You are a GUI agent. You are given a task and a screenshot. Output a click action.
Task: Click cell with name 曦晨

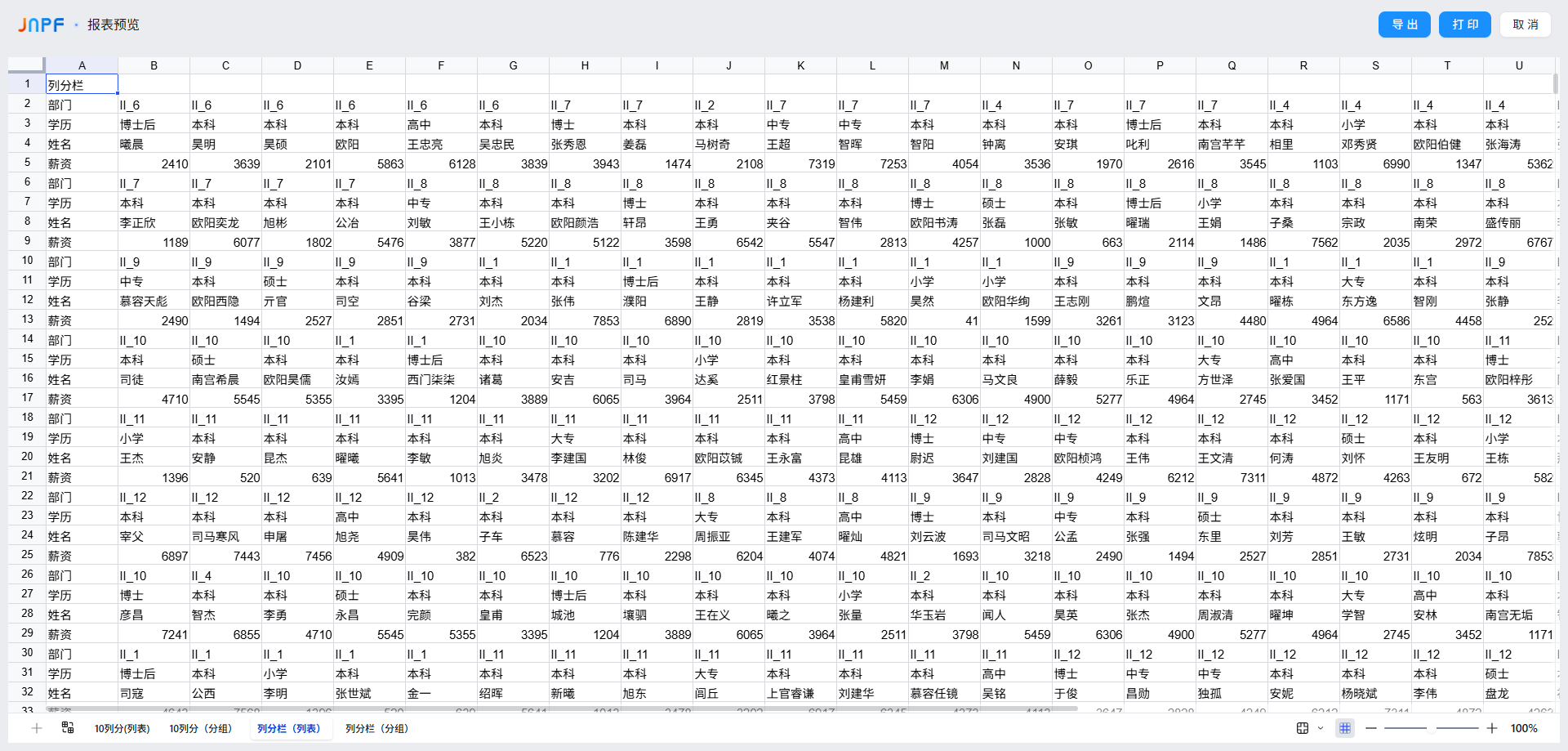coord(154,144)
